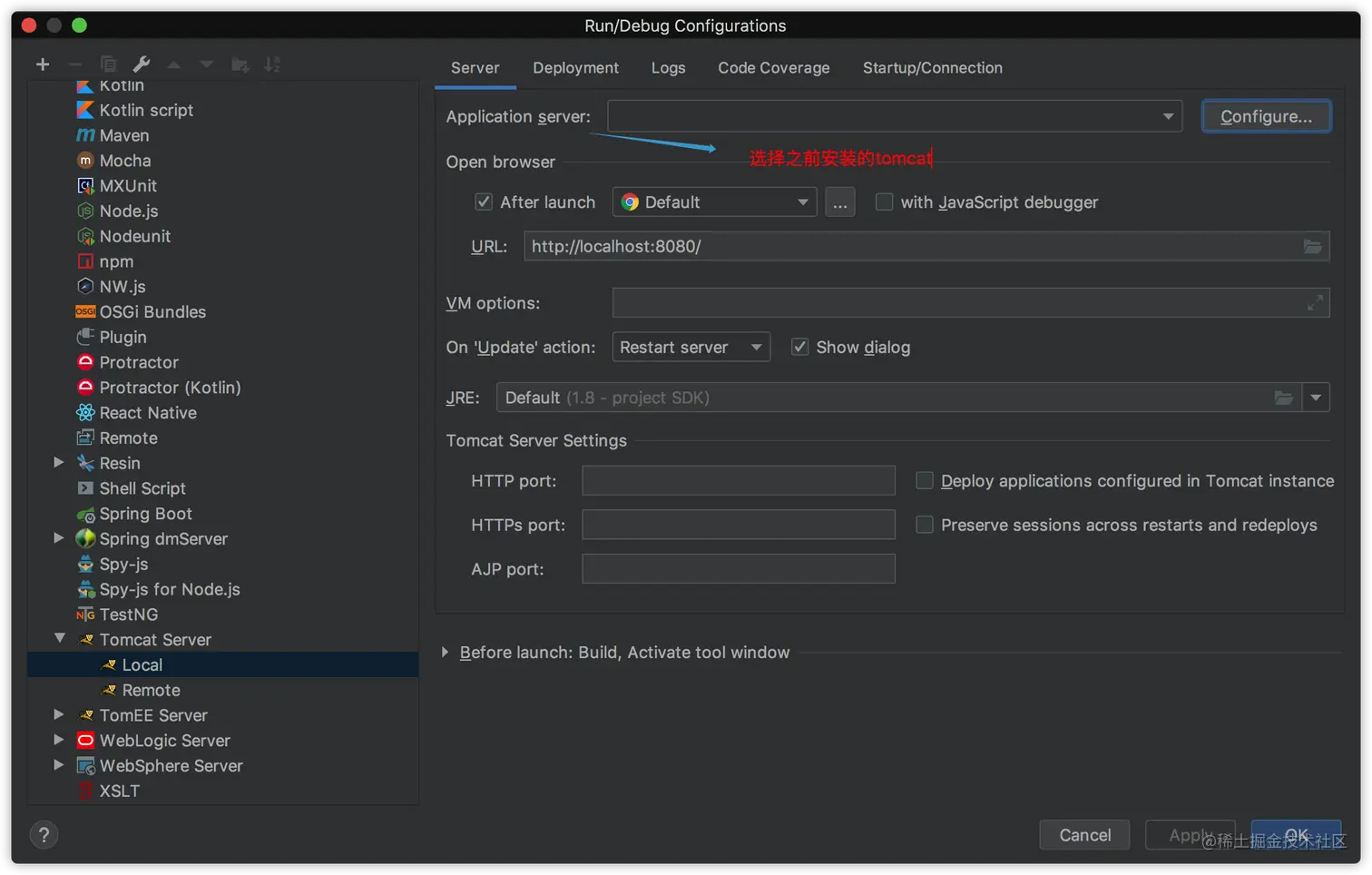Select the Remote item under Tomcat Server
Screen dimensions: 1372x875
223,690
